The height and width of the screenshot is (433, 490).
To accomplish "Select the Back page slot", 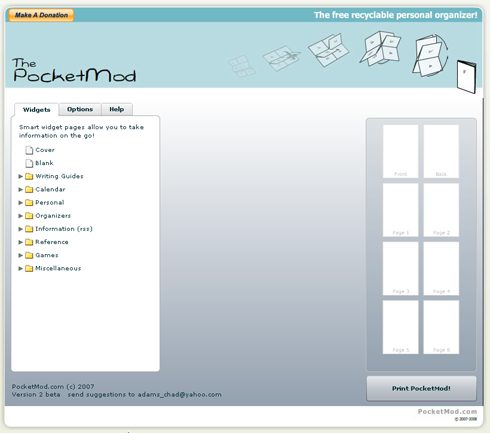I will coord(441,151).
